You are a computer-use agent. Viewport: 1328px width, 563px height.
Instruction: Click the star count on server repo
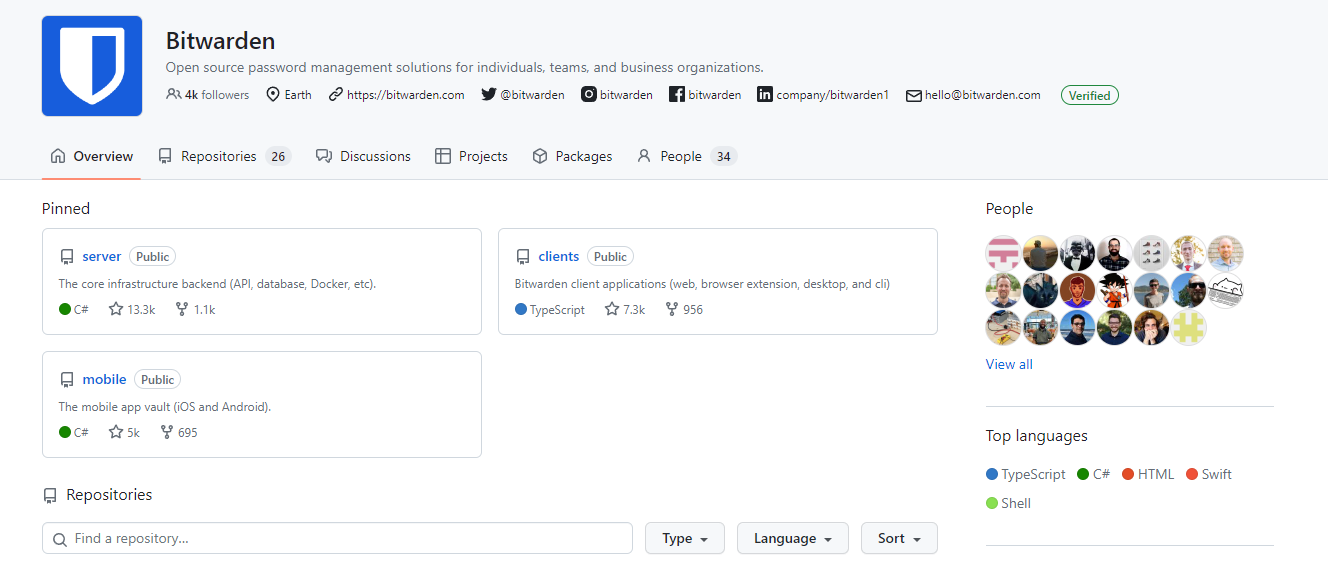pyautogui.click(x=132, y=310)
